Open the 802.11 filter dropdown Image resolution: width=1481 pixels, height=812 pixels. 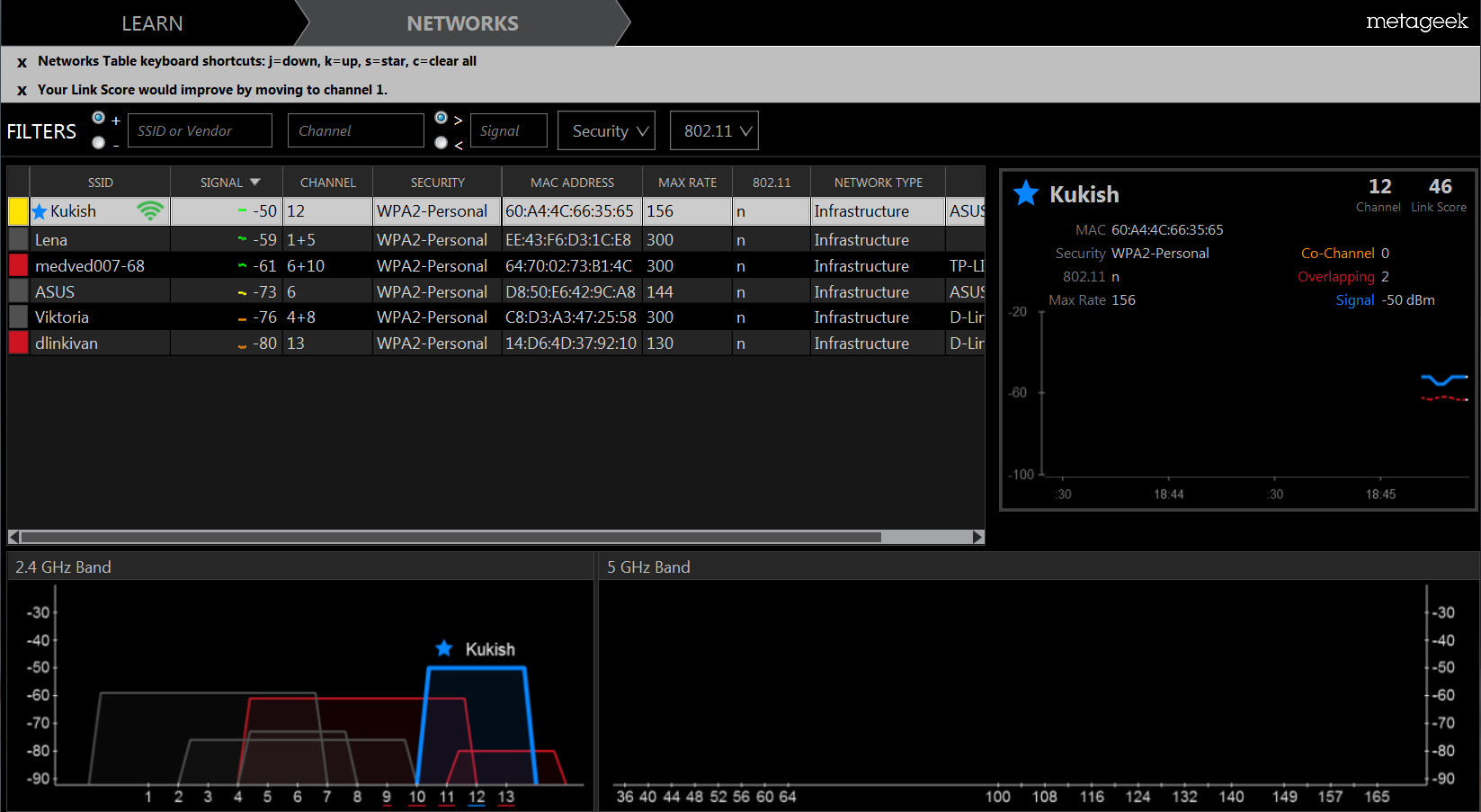coord(714,131)
